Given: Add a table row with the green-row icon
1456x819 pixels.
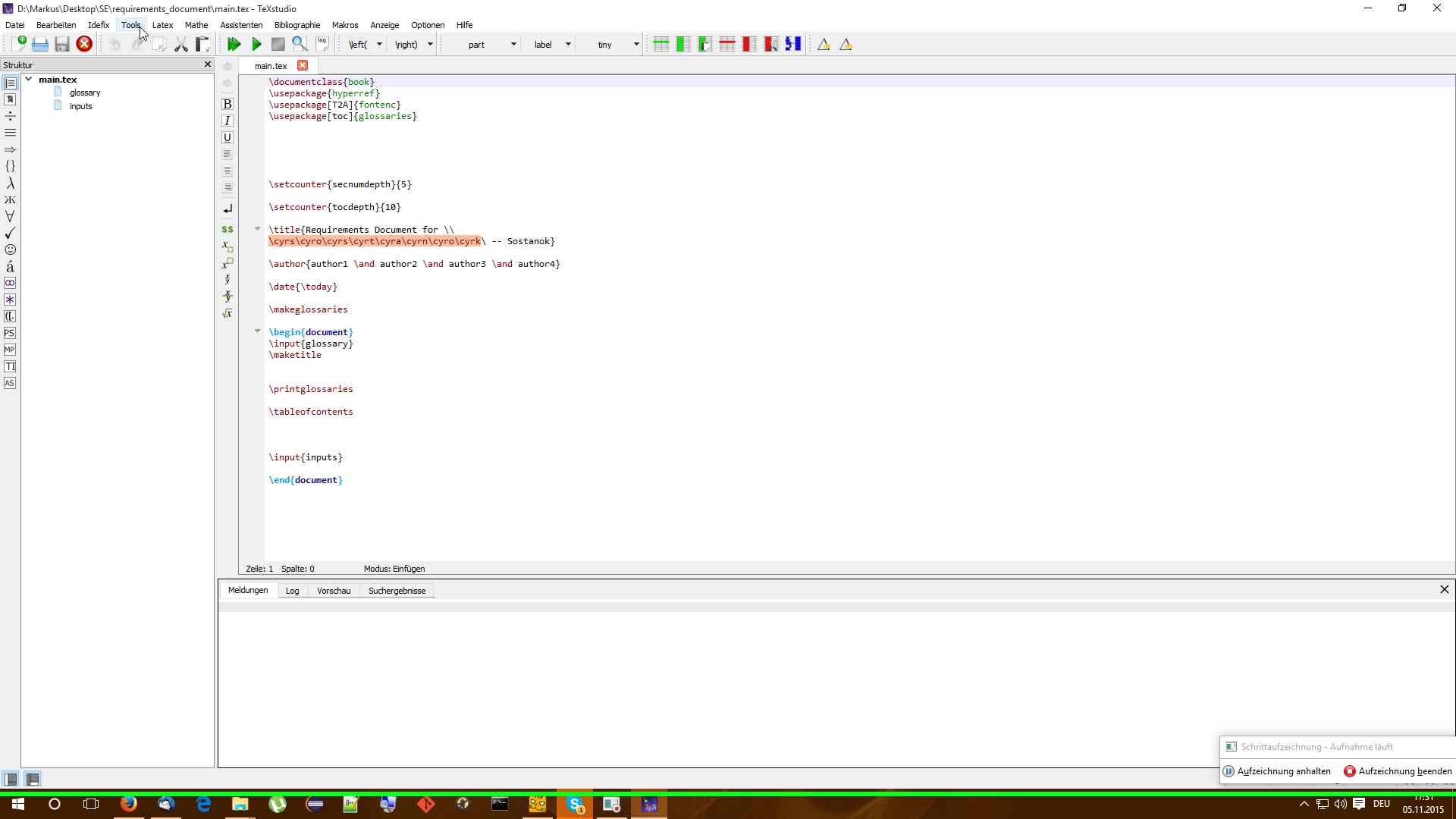Looking at the screenshot, I should pyautogui.click(x=661, y=44).
